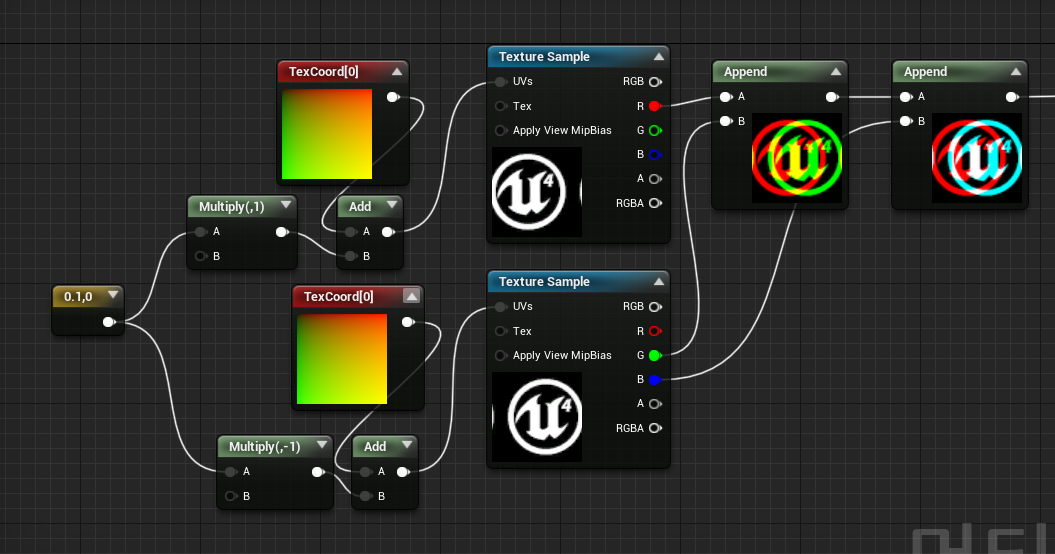Click the unconnected red R pin on lower Texture Sample

pos(655,331)
